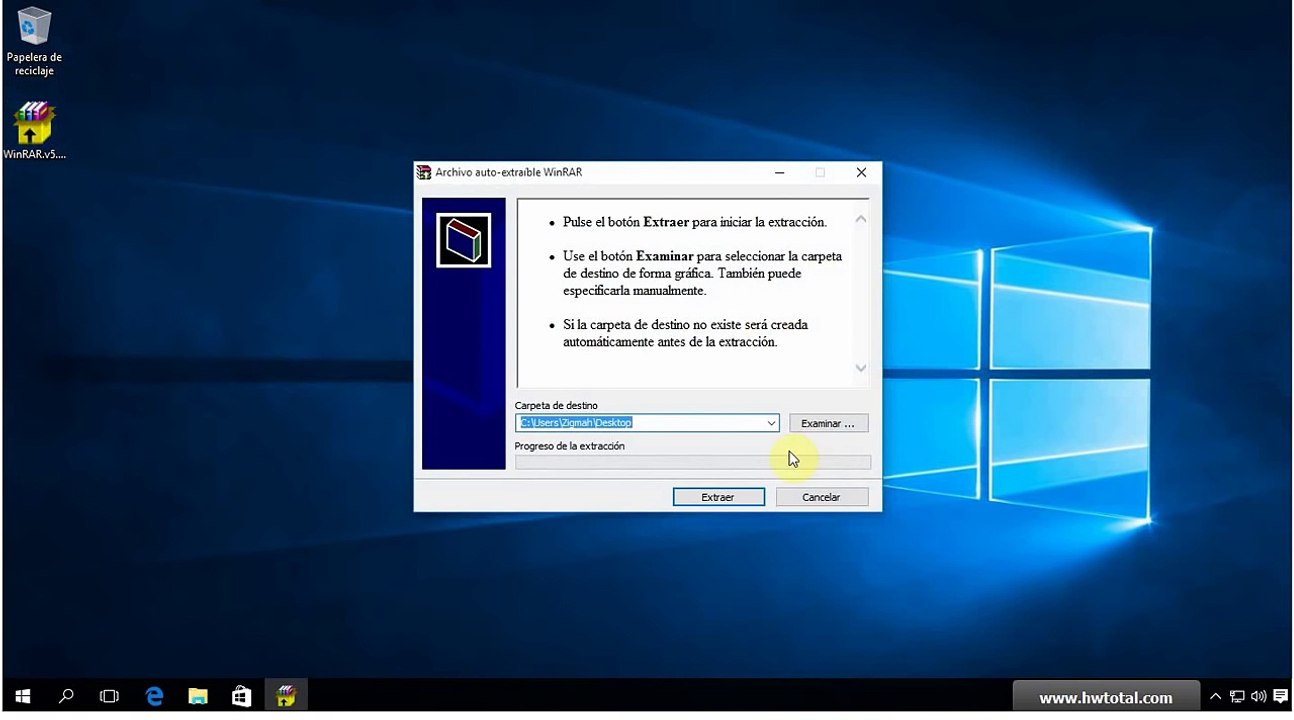Click the WinRAR icon in dialog title bar
Viewport: 1294px width, 720px height.
pos(424,172)
